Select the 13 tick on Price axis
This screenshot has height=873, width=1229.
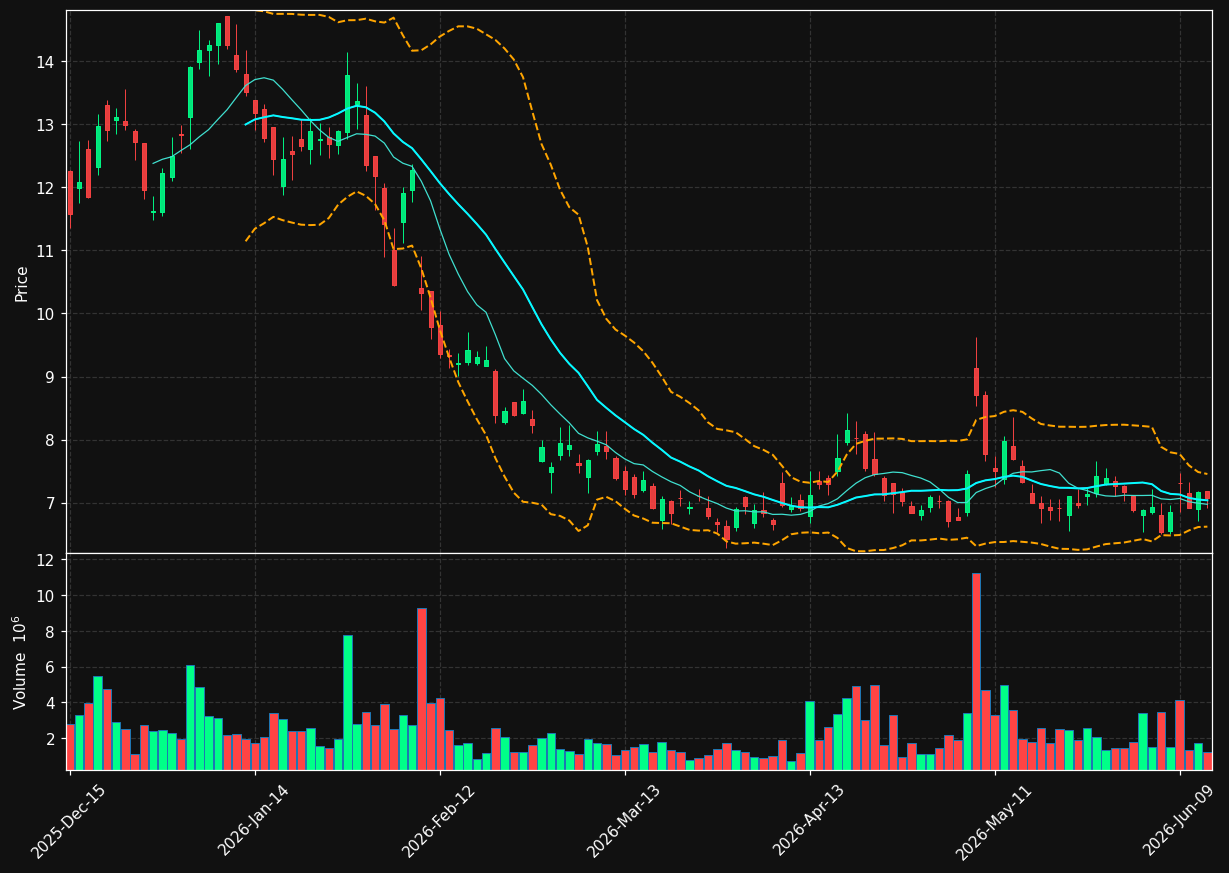(x=48, y=125)
